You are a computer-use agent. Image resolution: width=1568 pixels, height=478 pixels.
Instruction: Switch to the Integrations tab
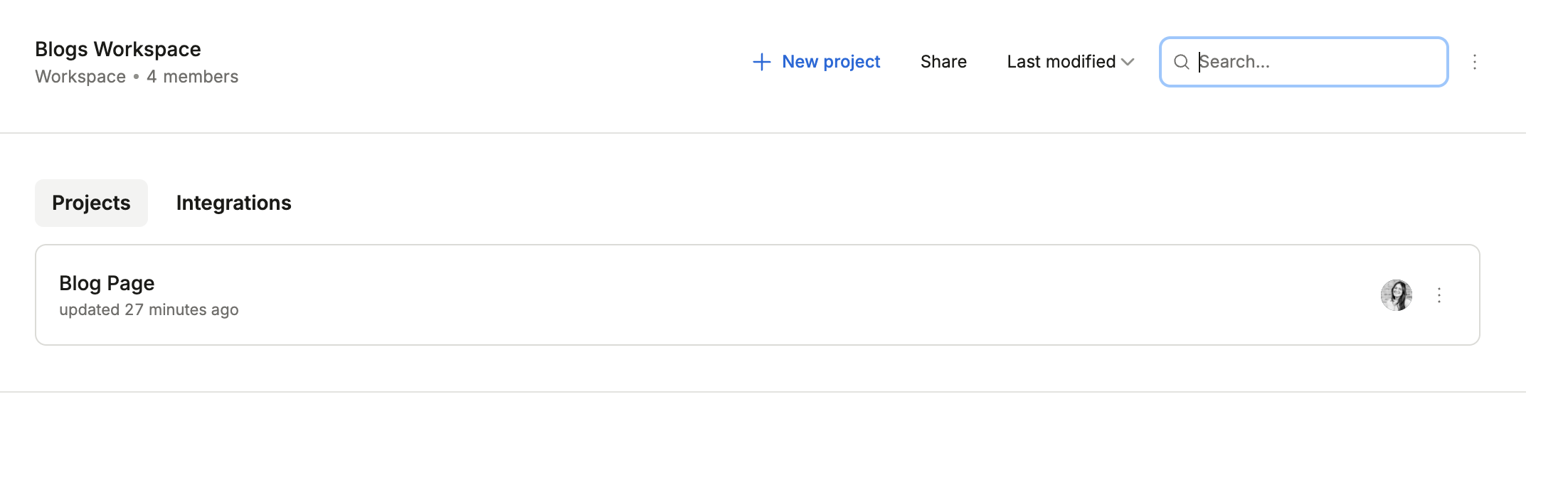coord(233,203)
